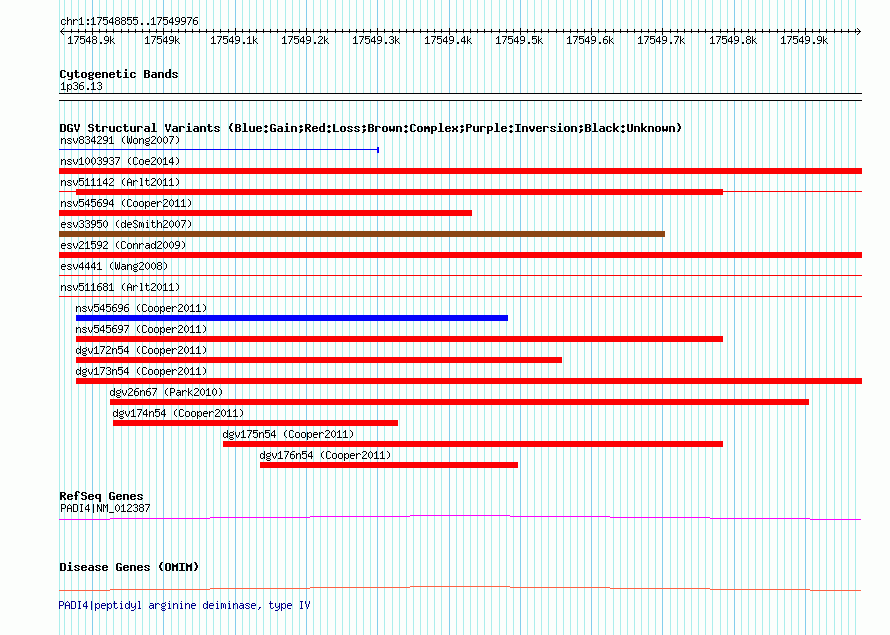
Task: Open variant dgv175n54 (Cooper2011) label
Action: [288, 434]
